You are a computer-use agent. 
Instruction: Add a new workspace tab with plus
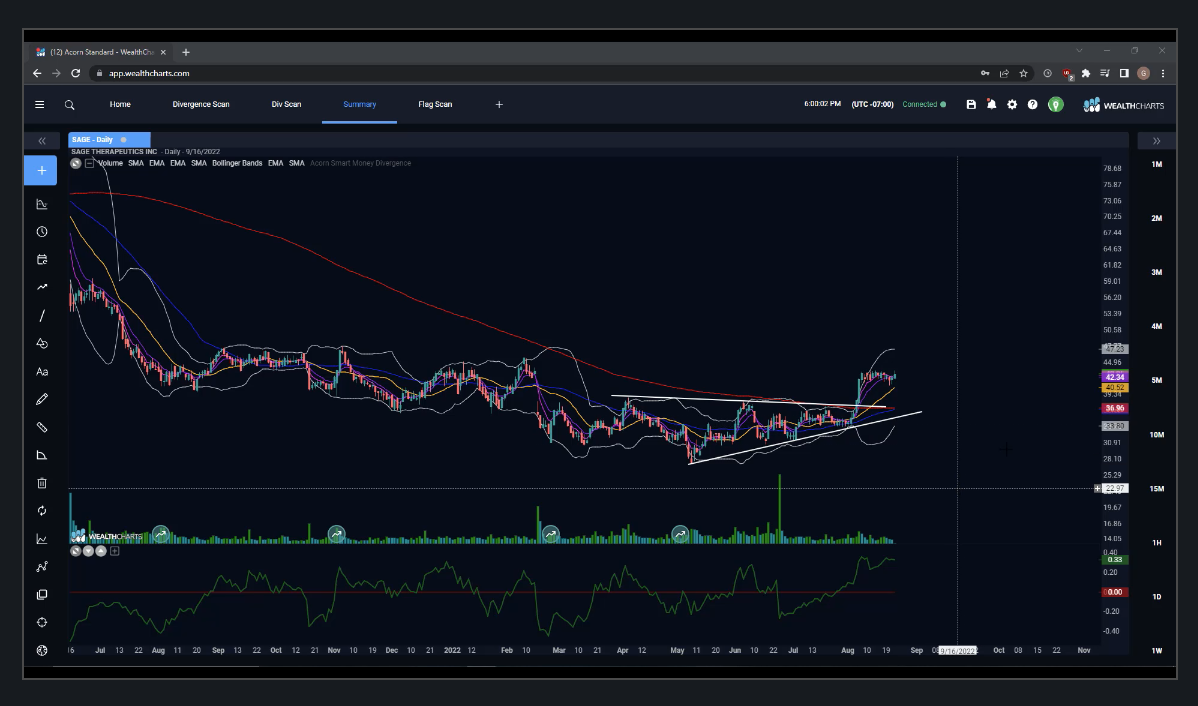coord(499,105)
